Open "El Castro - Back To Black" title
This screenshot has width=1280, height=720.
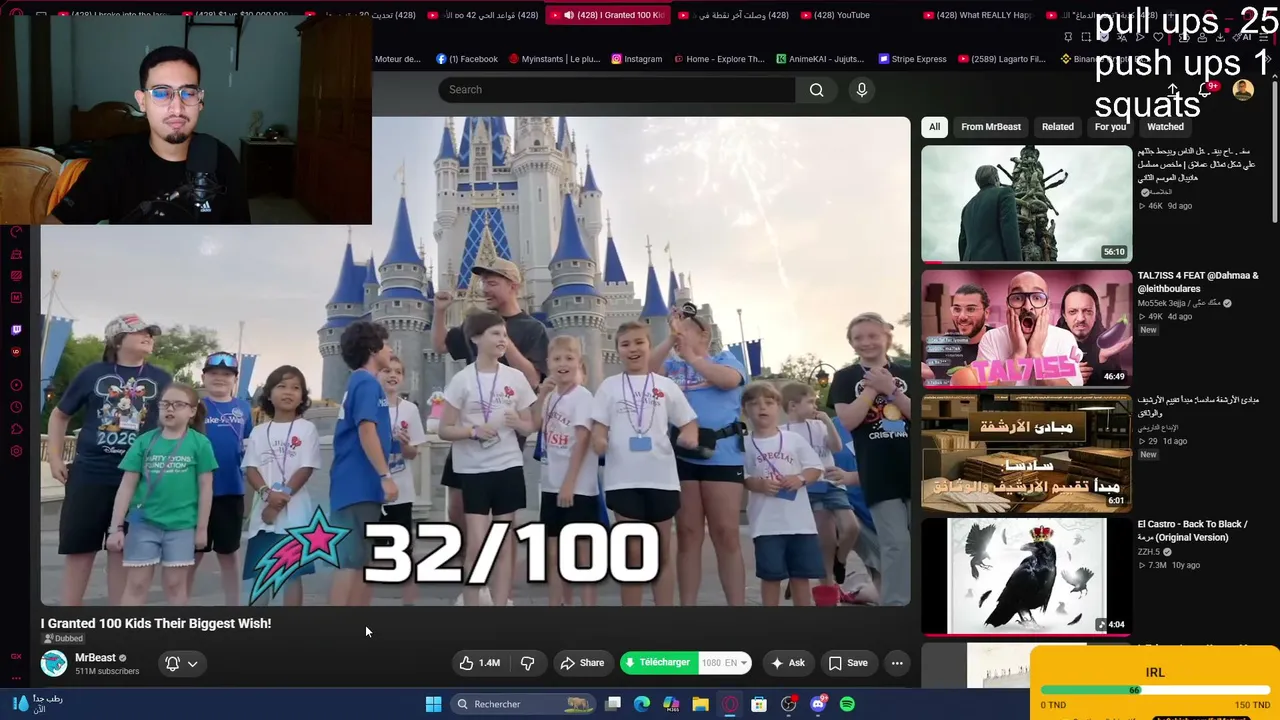click(x=1192, y=531)
